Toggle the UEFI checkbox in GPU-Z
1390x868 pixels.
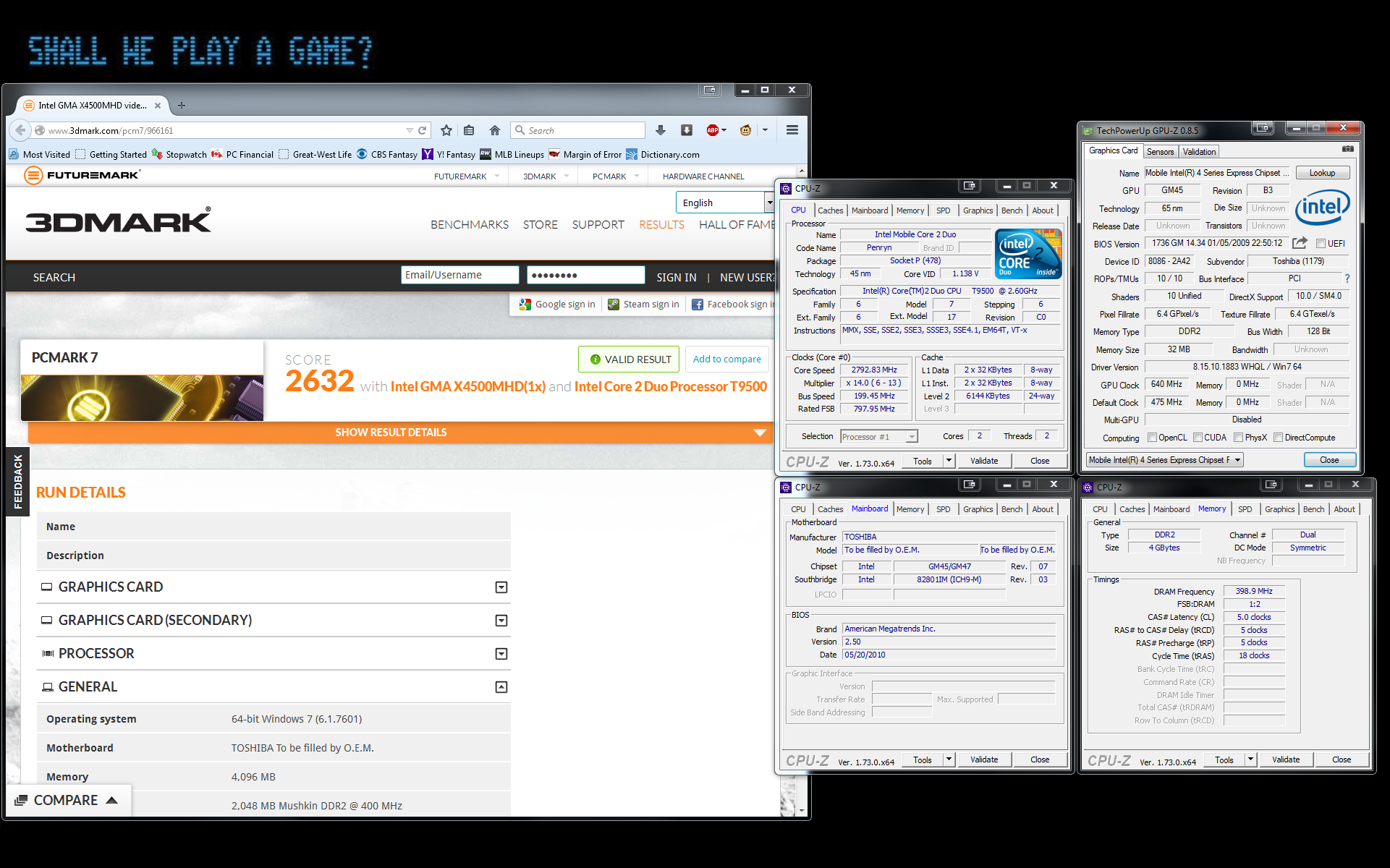[x=1321, y=244]
